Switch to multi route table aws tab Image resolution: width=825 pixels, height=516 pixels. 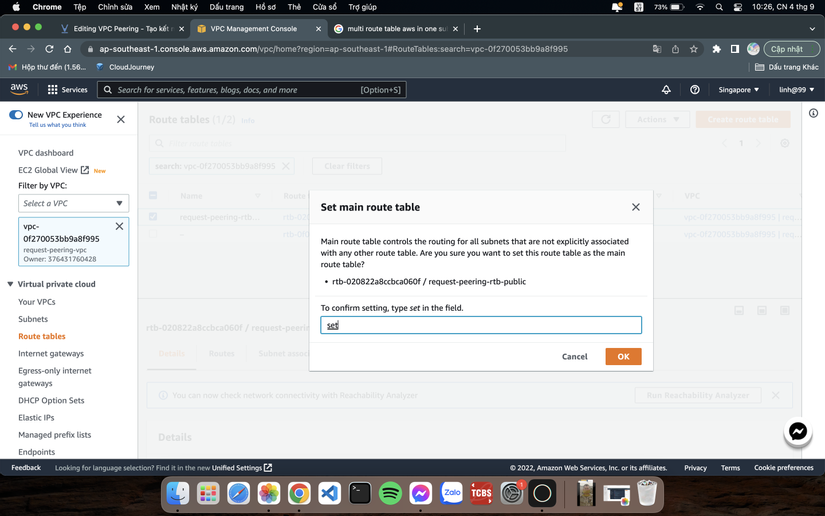(396, 29)
